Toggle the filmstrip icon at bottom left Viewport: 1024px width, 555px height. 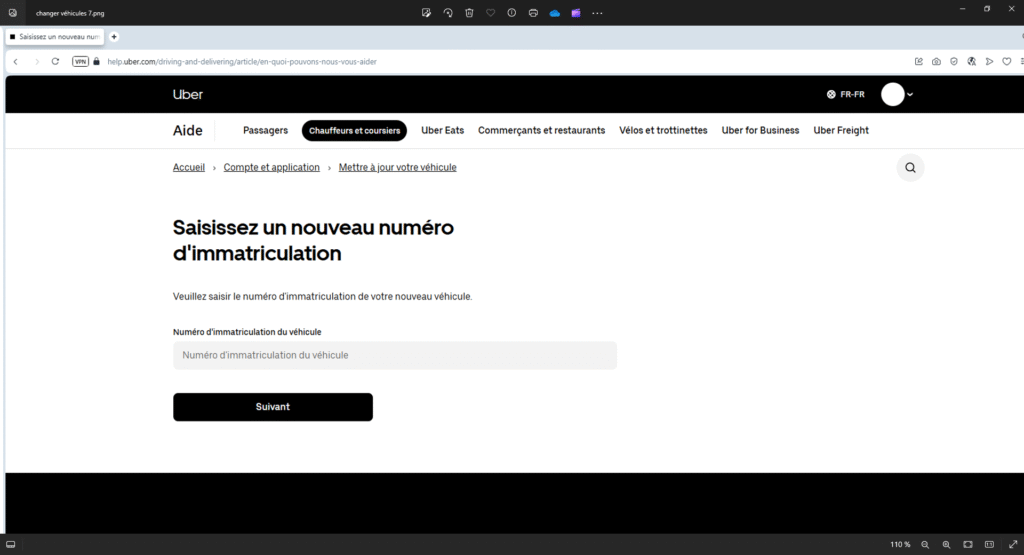point(10,544)
